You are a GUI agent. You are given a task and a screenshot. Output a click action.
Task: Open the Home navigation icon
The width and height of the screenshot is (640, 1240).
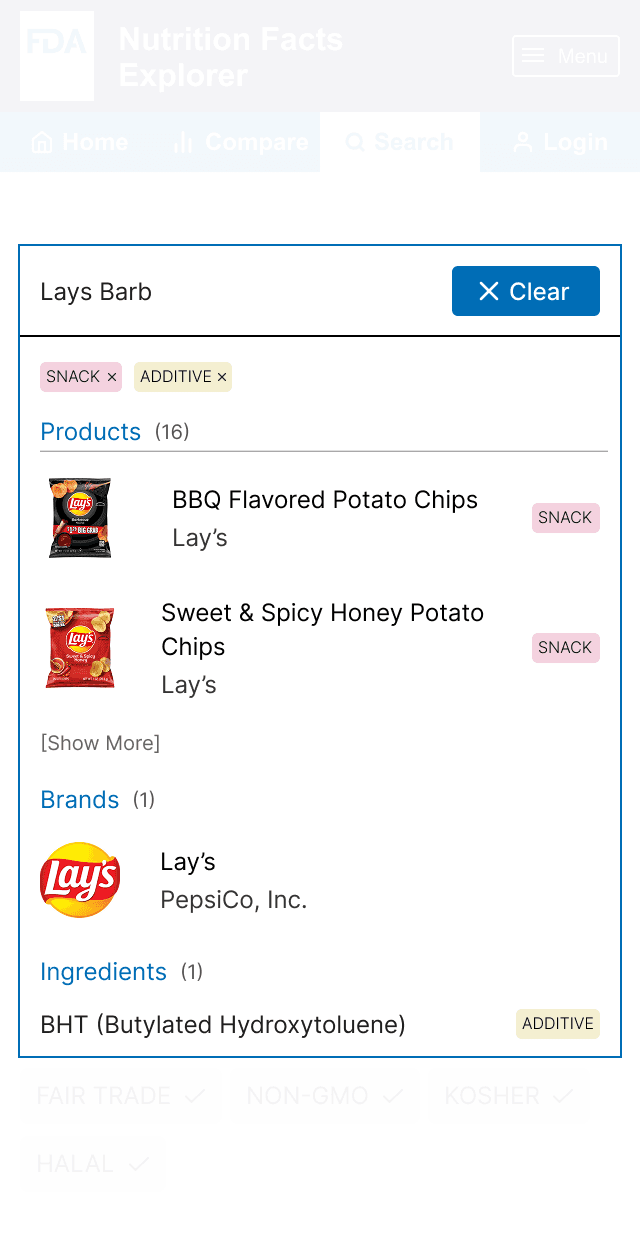click(x=44, y=142)
